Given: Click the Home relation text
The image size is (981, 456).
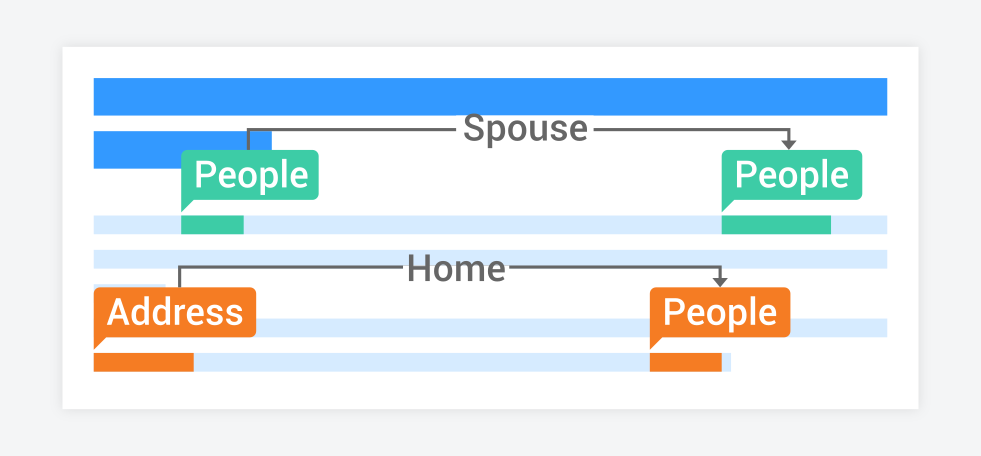Looking at the screenshot, I should [x=456, y=268].
